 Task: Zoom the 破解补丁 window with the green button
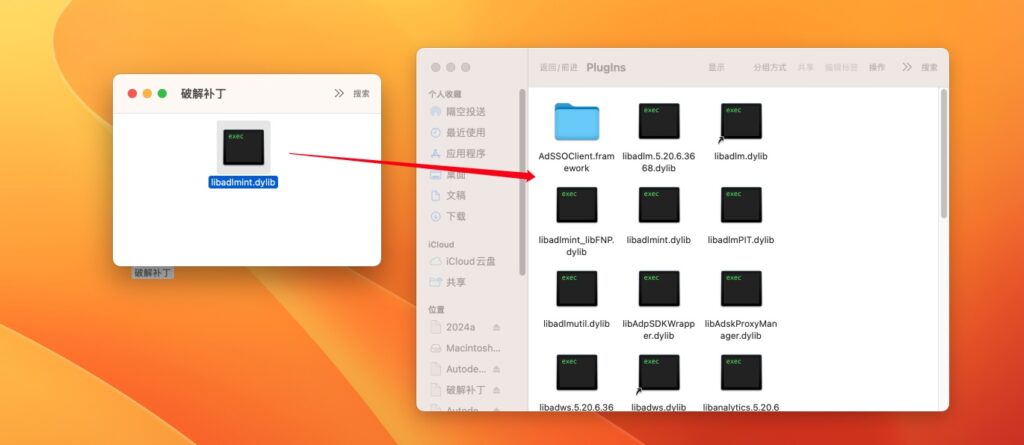pos(163,93)
